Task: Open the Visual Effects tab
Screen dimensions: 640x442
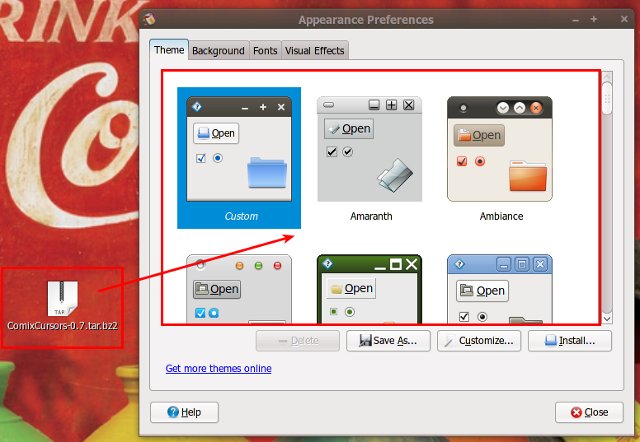Action: tap(315, 51)
